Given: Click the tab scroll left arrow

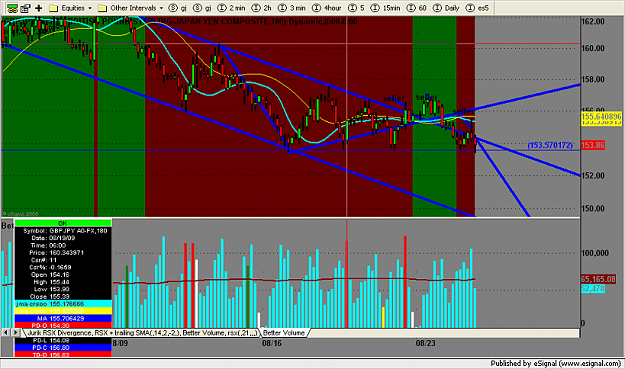Looking at the screenshot, I should [x=6, y=332].
